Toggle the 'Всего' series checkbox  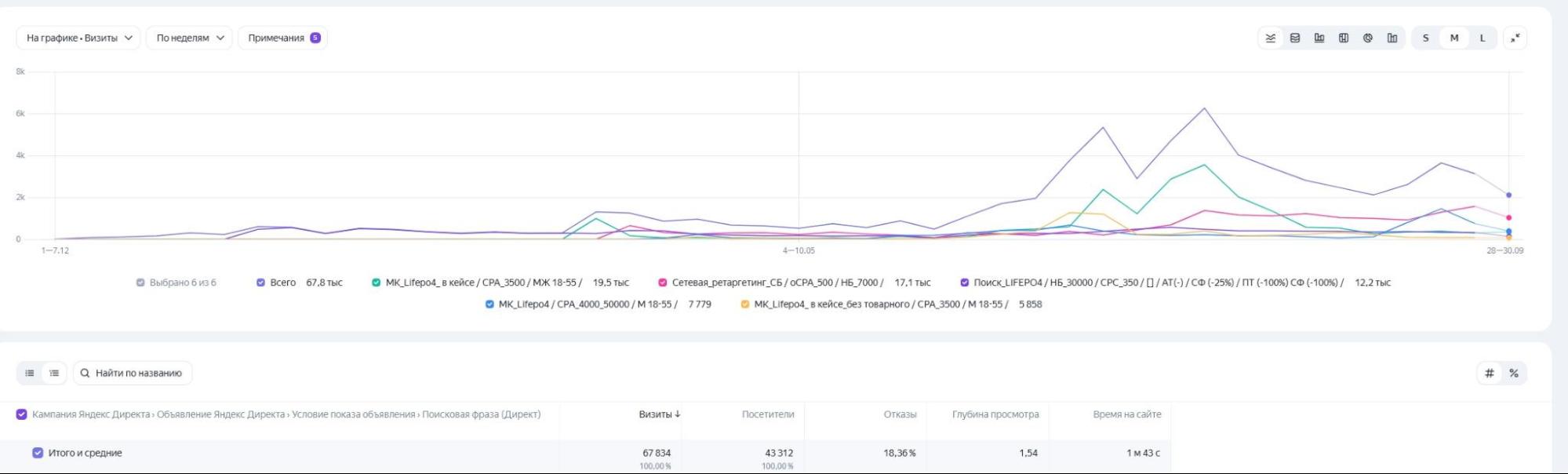click(261, 283)
